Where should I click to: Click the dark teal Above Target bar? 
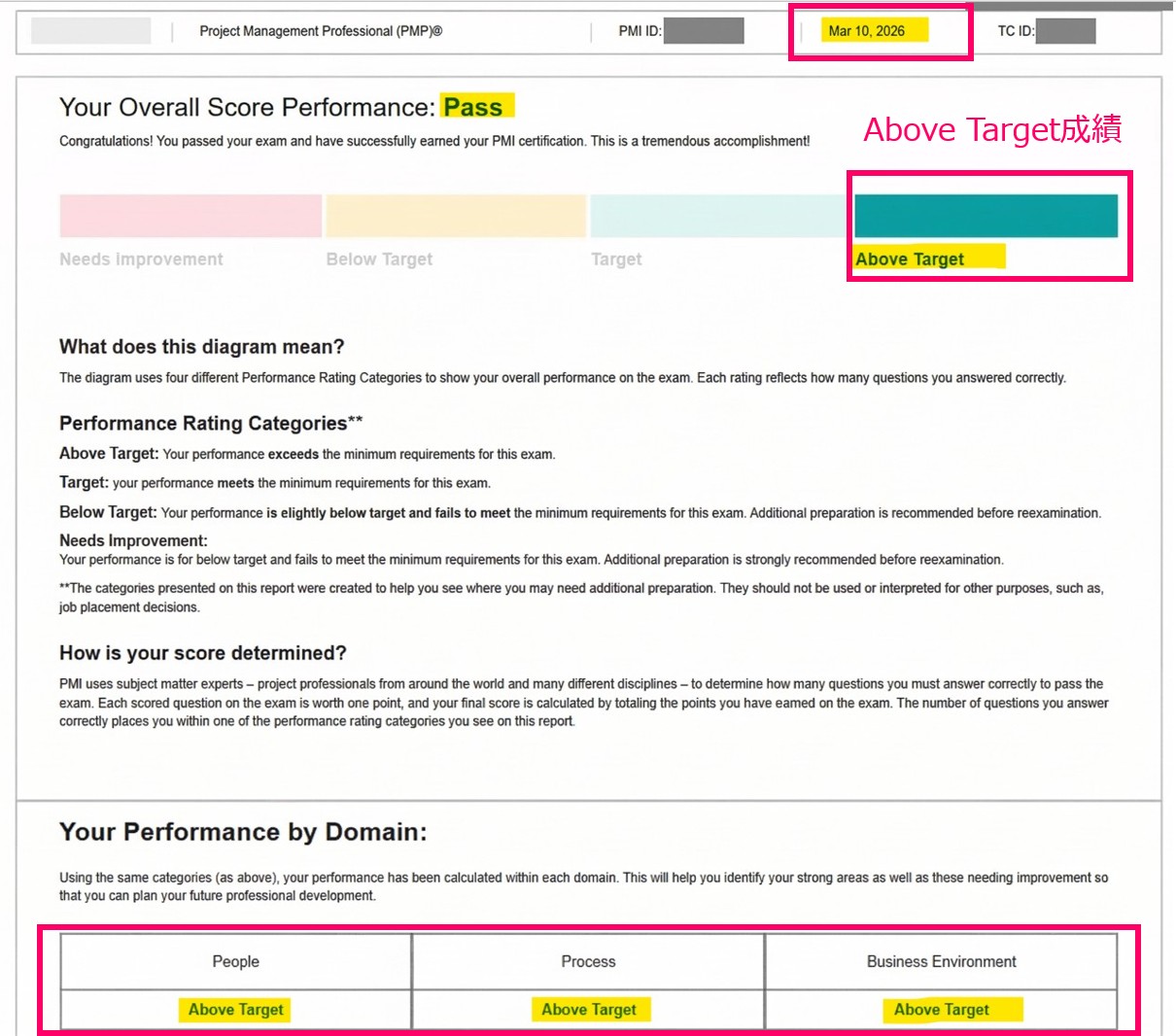pyautogui.click(x=986, y=216)
